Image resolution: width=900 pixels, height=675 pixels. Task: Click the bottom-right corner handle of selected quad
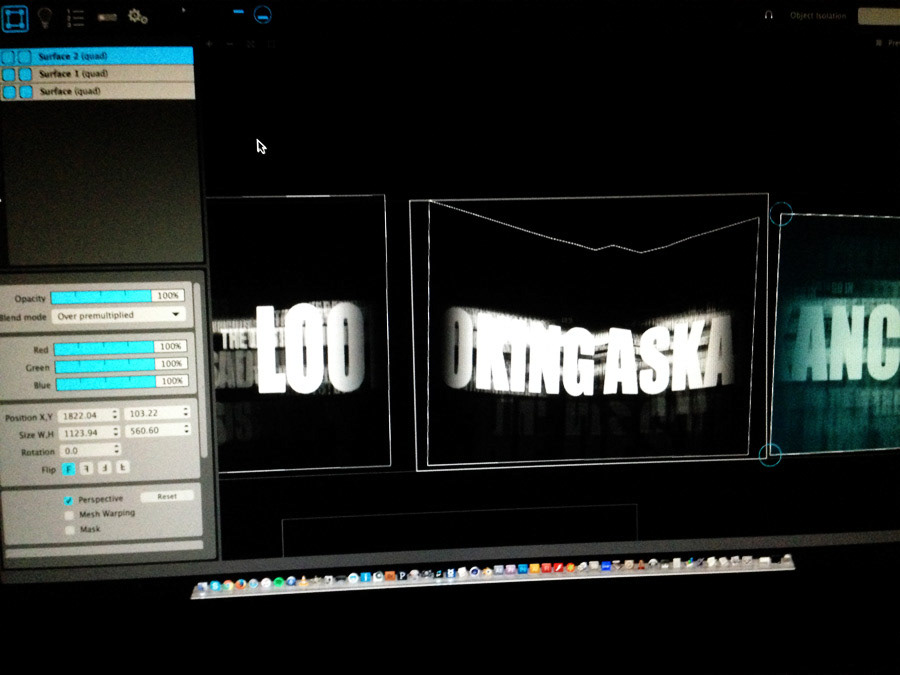click(770, 455)
